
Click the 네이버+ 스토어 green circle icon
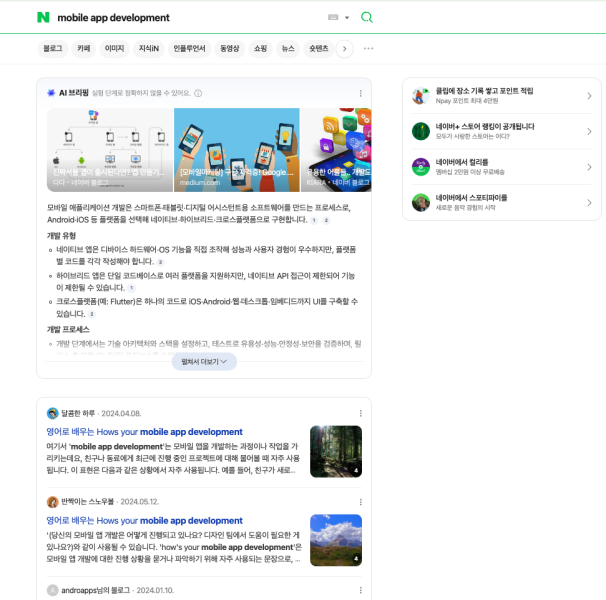(x=420, y=131)
